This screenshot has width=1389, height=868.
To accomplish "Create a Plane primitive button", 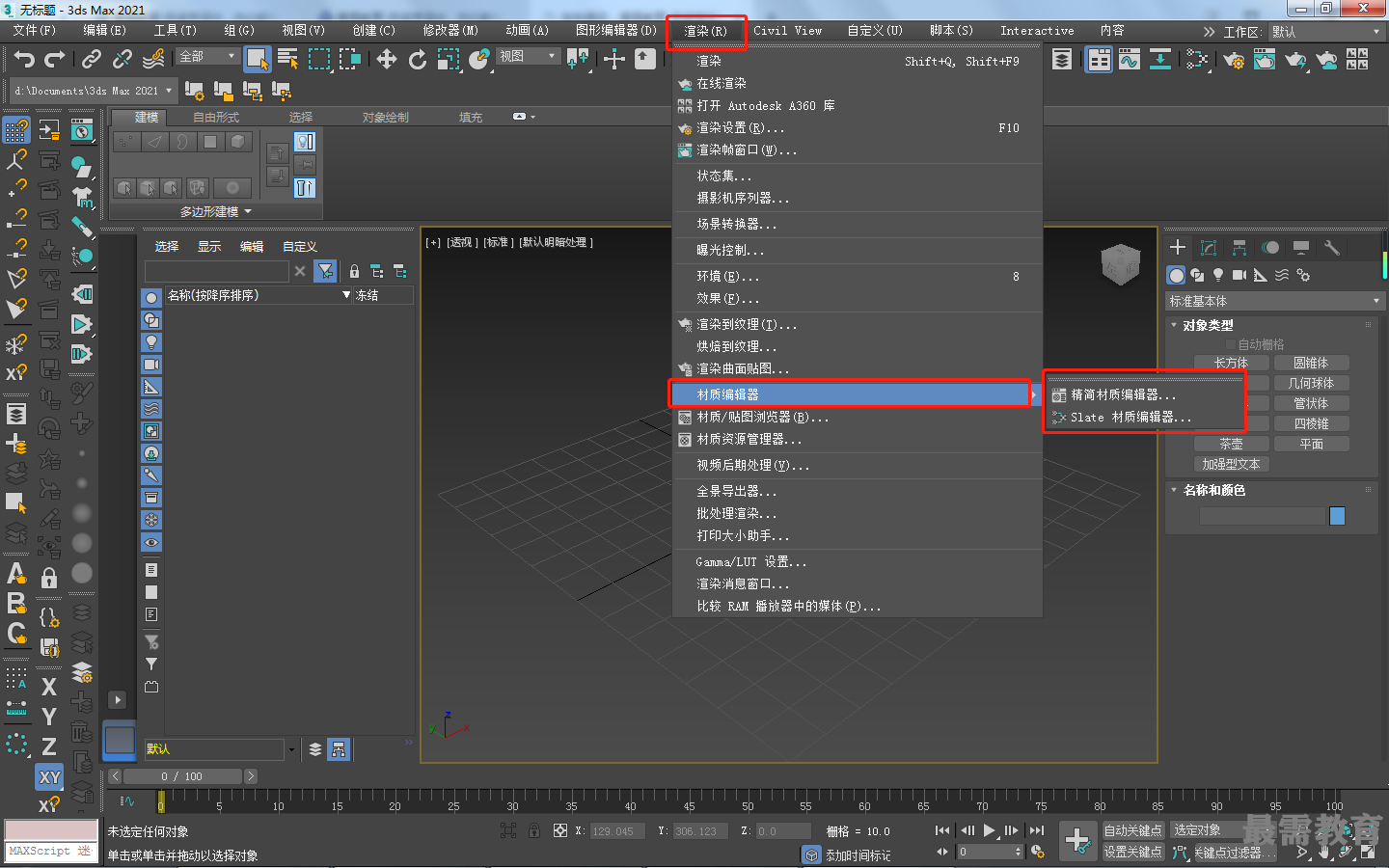I will [x=1311, y=445].
